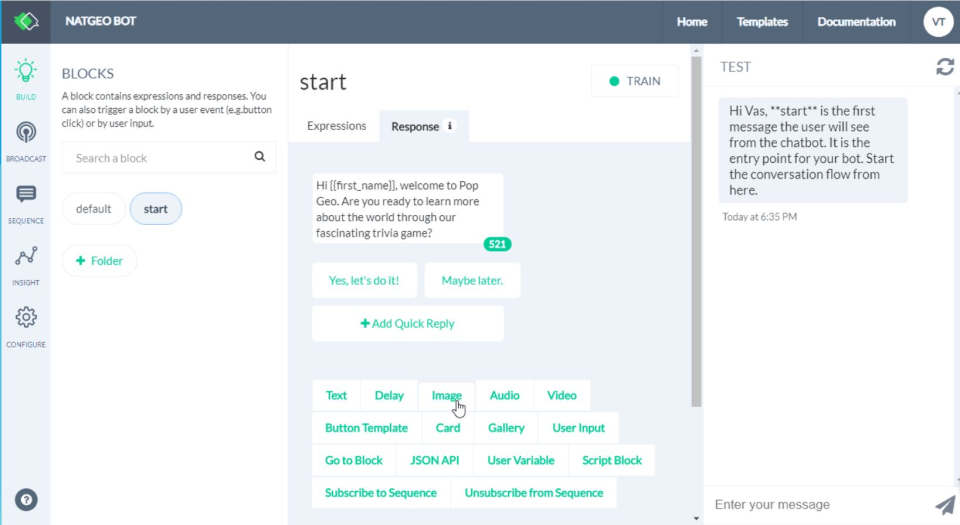
Task: Switch to the Expressions tab
Action: tap(336, 126)
